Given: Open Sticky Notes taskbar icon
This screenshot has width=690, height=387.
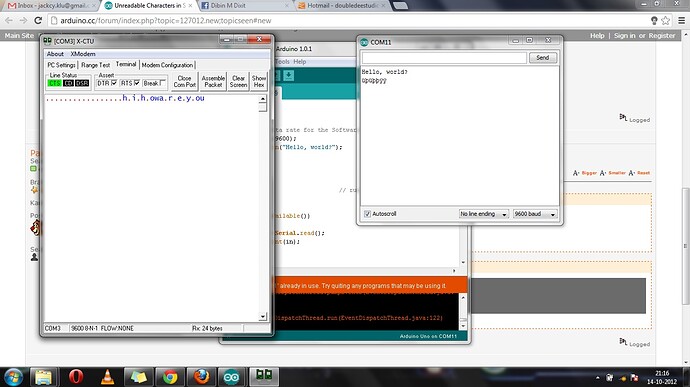Looking at the screenshot, I should (138, 377).
